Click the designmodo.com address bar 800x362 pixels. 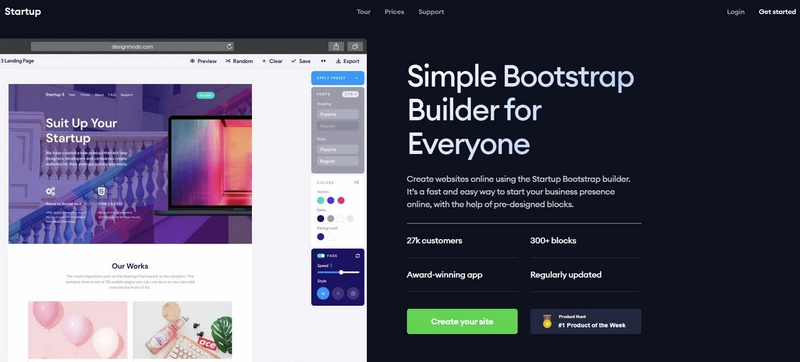[132, 46]
